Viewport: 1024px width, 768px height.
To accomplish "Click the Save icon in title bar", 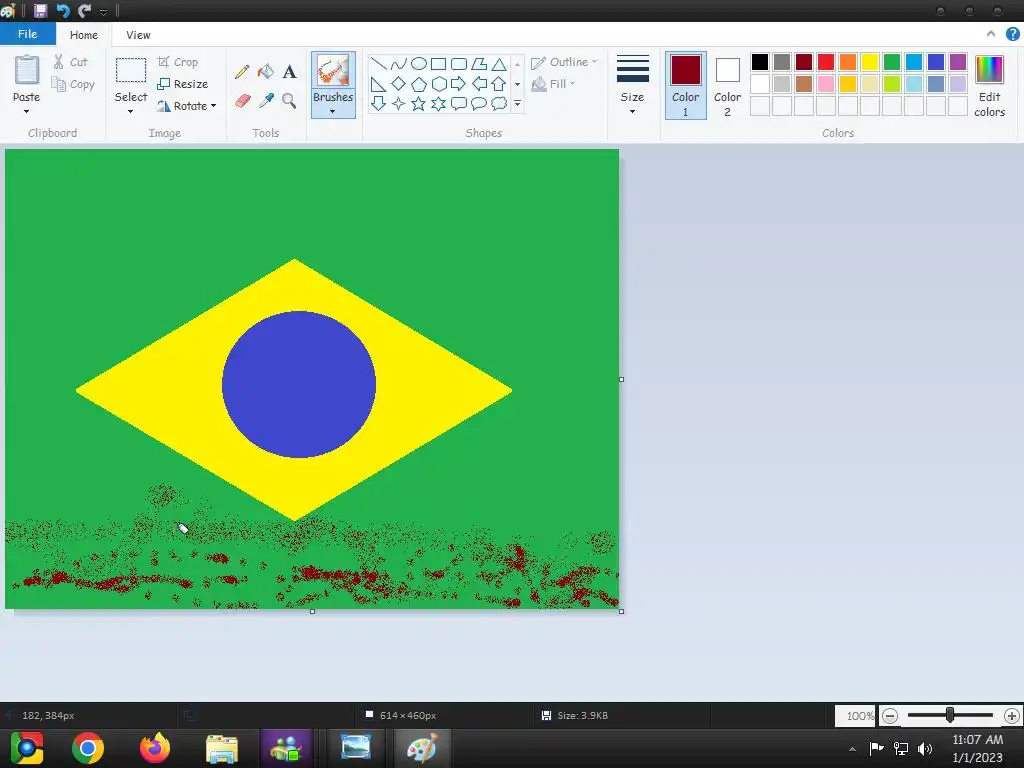I will [40, 10].
